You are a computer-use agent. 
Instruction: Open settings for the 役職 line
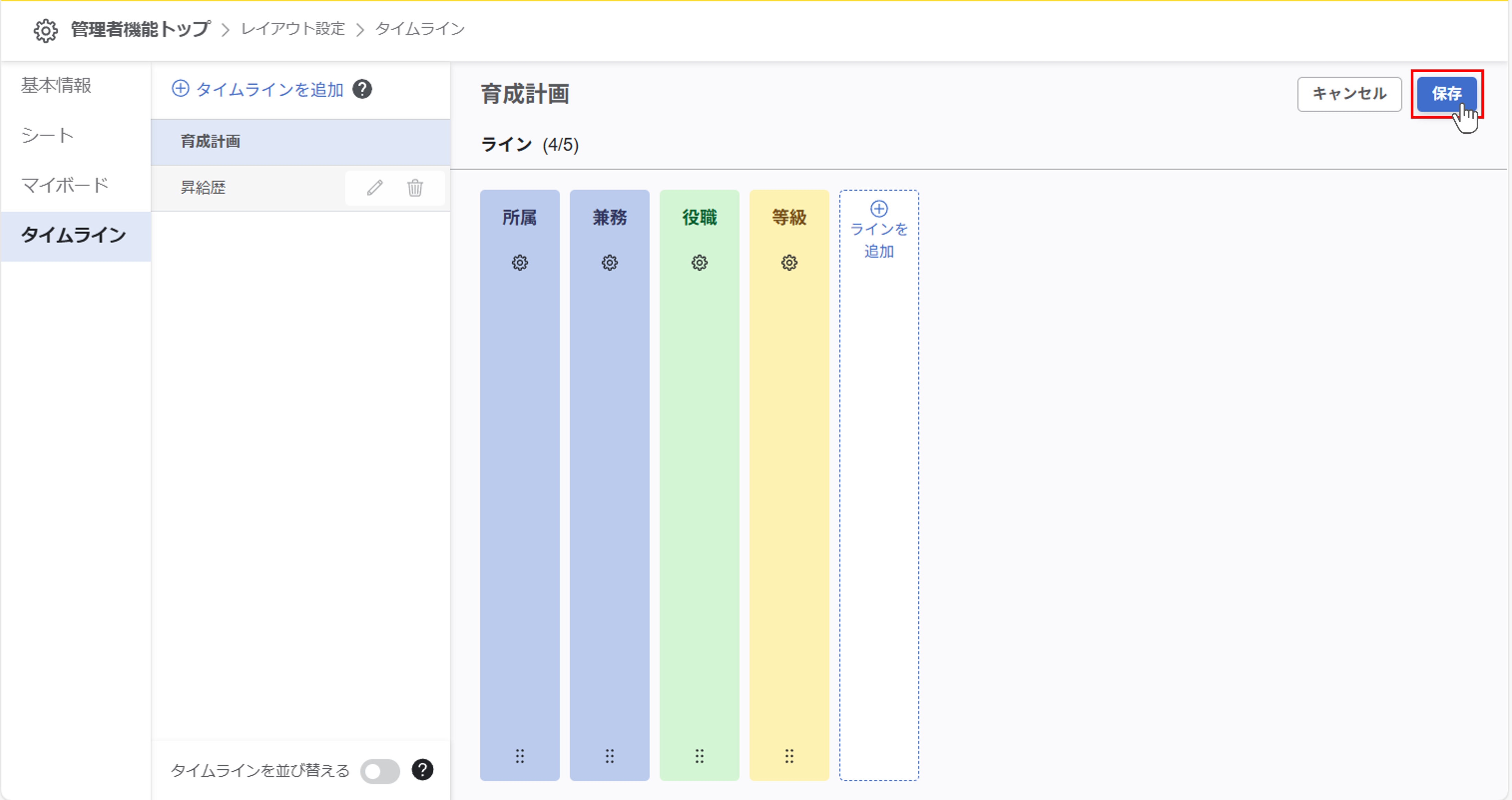[x=699, y=263]
